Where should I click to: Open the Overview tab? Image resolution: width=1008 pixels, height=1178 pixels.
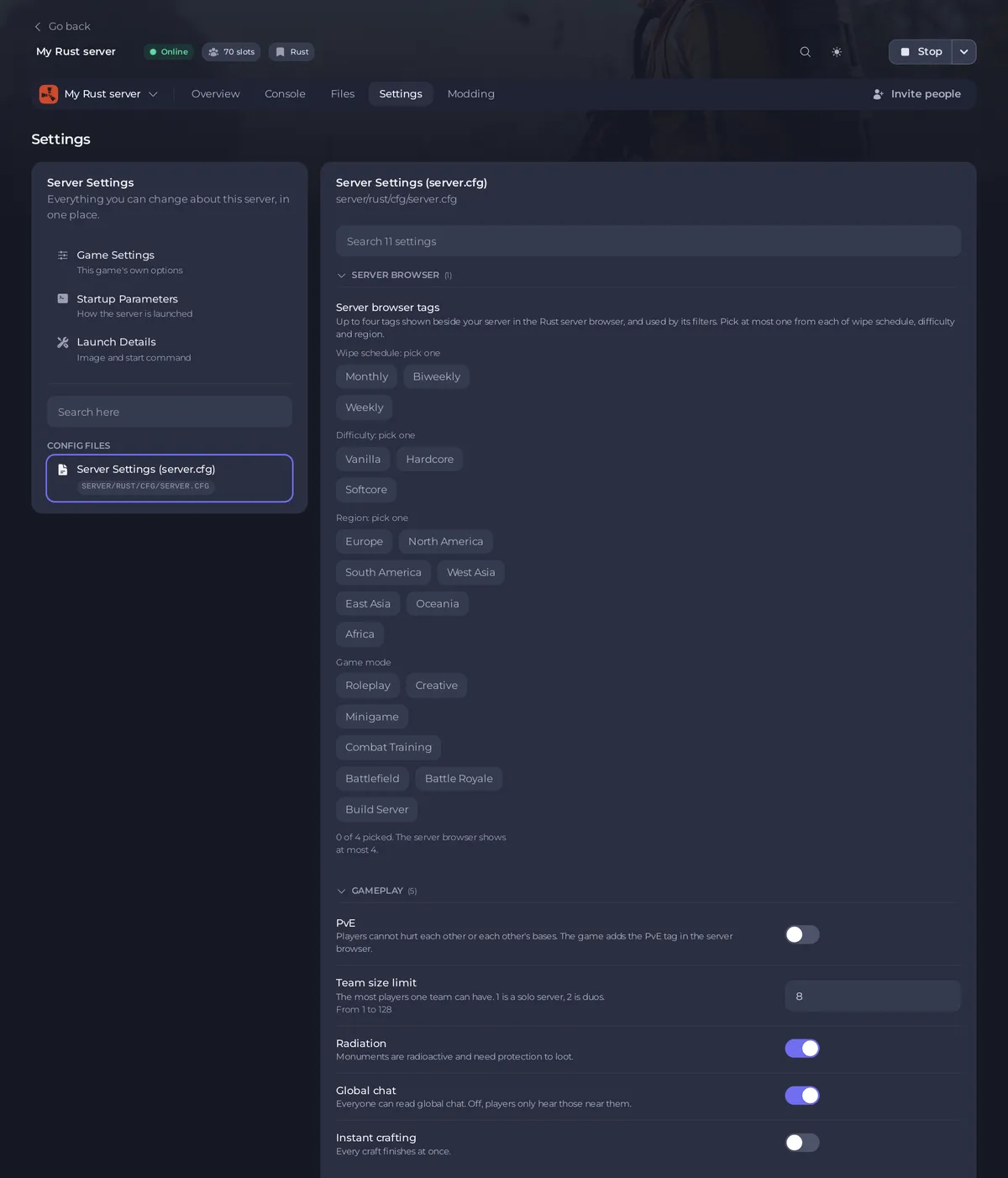tap(216, 94)
